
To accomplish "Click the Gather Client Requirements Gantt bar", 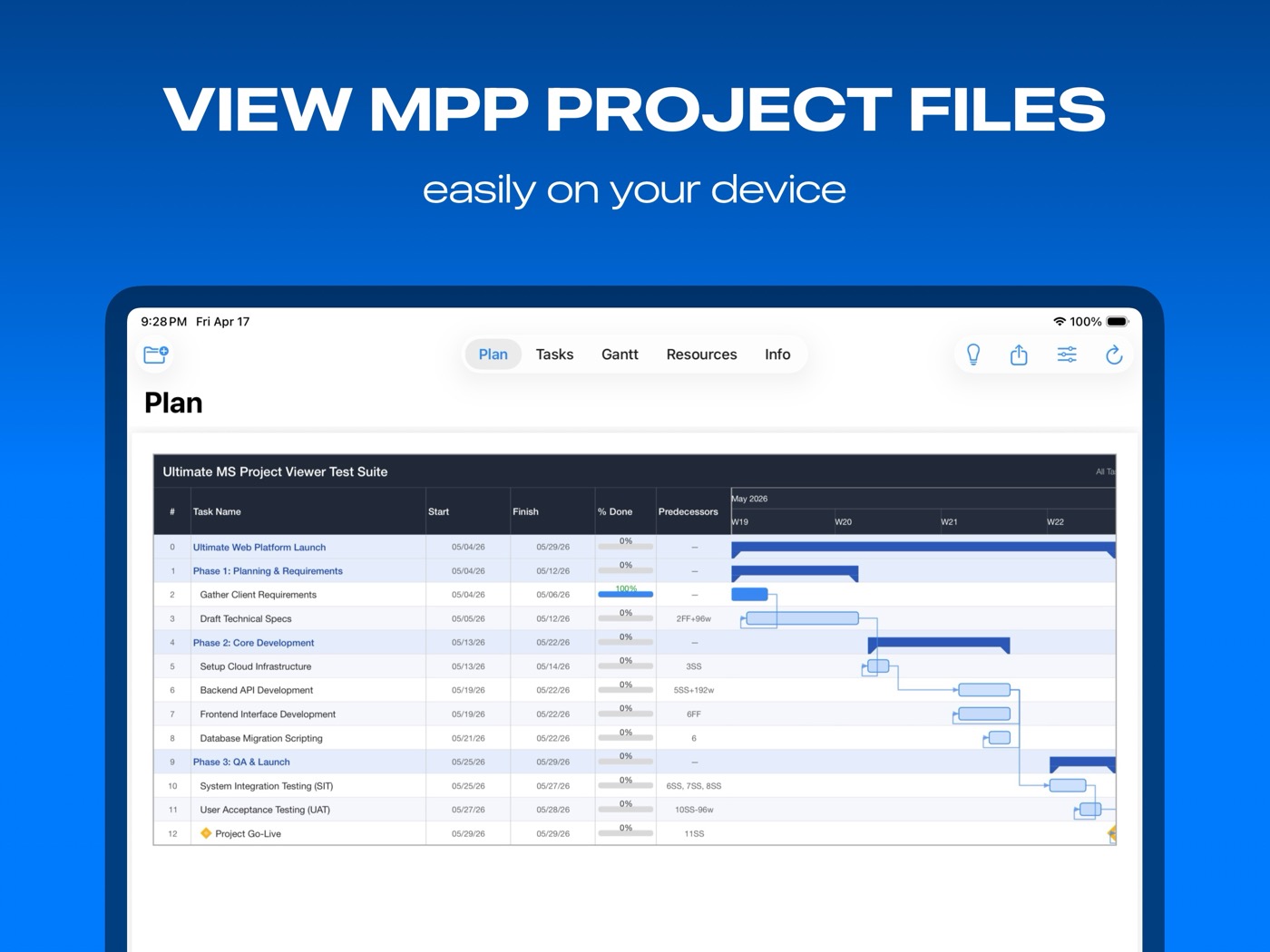I will coord(749,595).
